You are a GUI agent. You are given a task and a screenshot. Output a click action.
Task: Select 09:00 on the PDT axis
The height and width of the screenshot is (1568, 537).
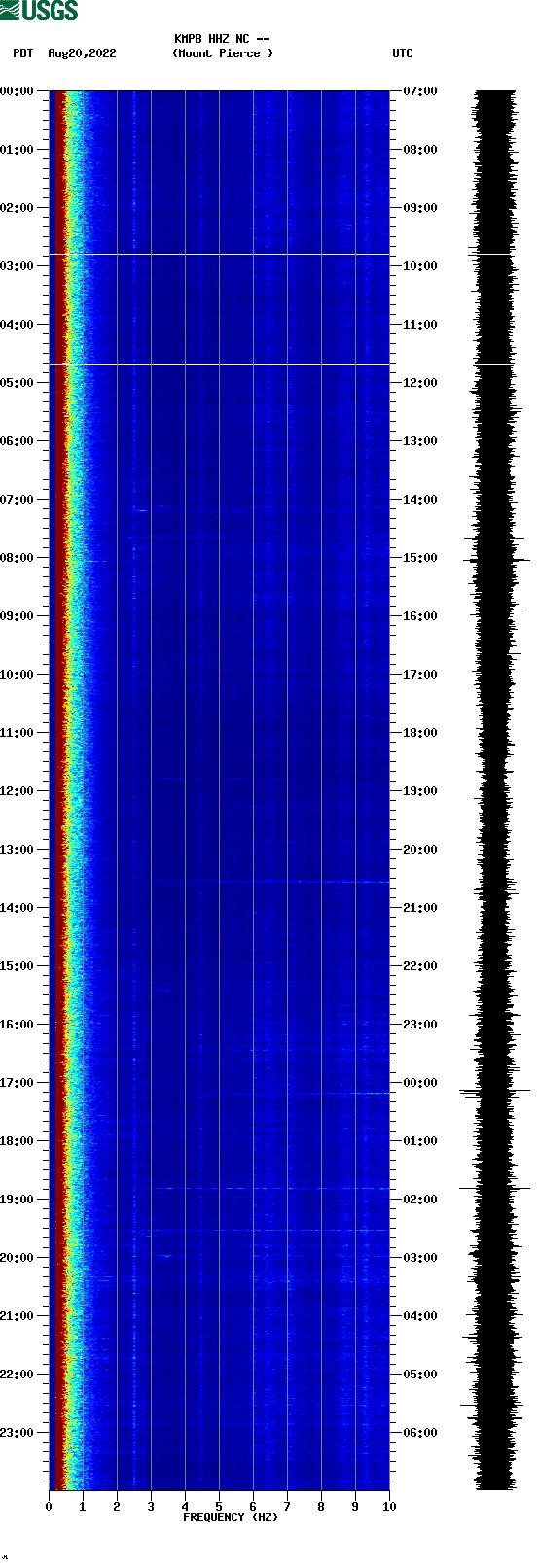(18, 616)
